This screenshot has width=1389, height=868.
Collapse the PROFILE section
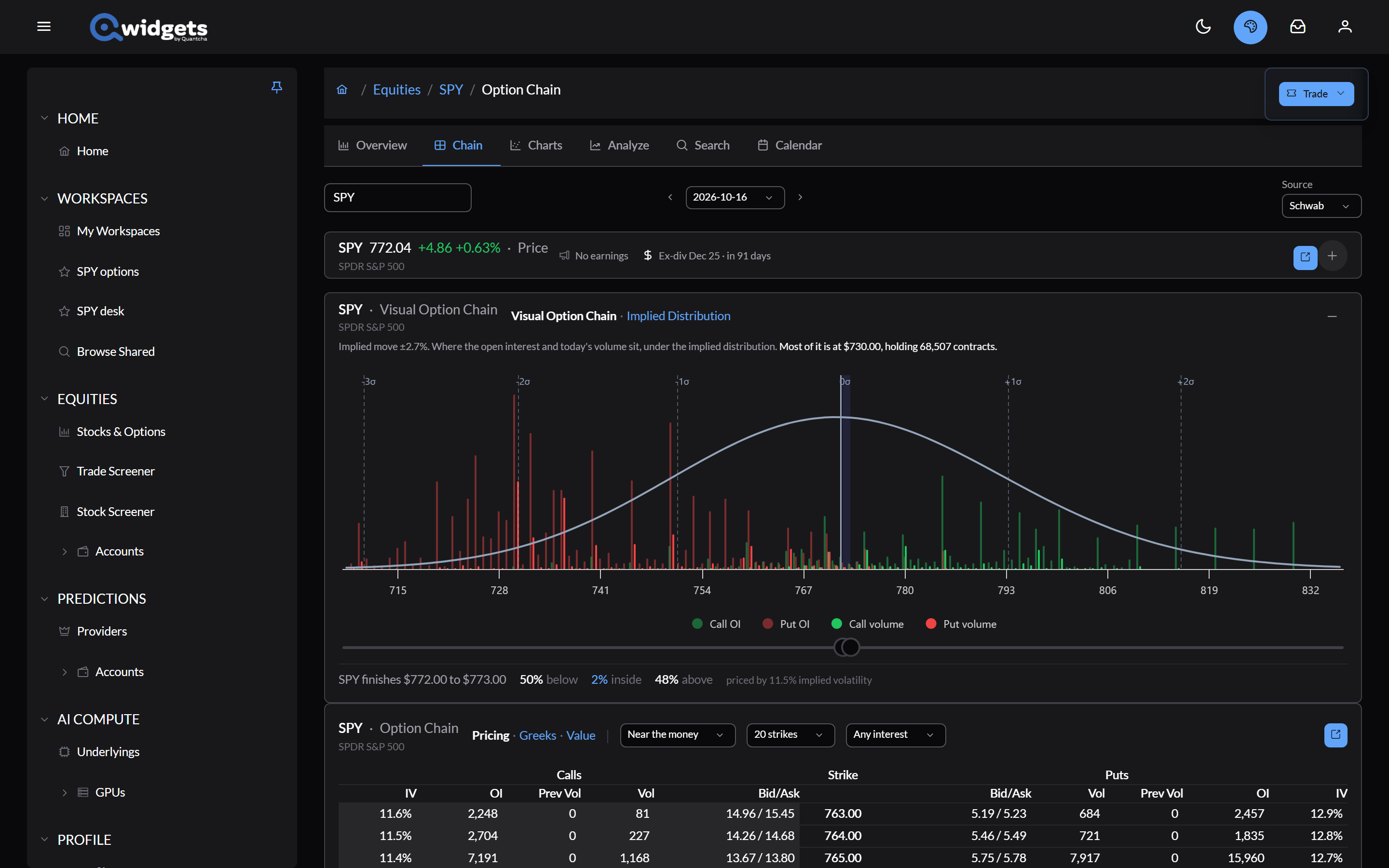pyautogui.click(x=44, y=839)
